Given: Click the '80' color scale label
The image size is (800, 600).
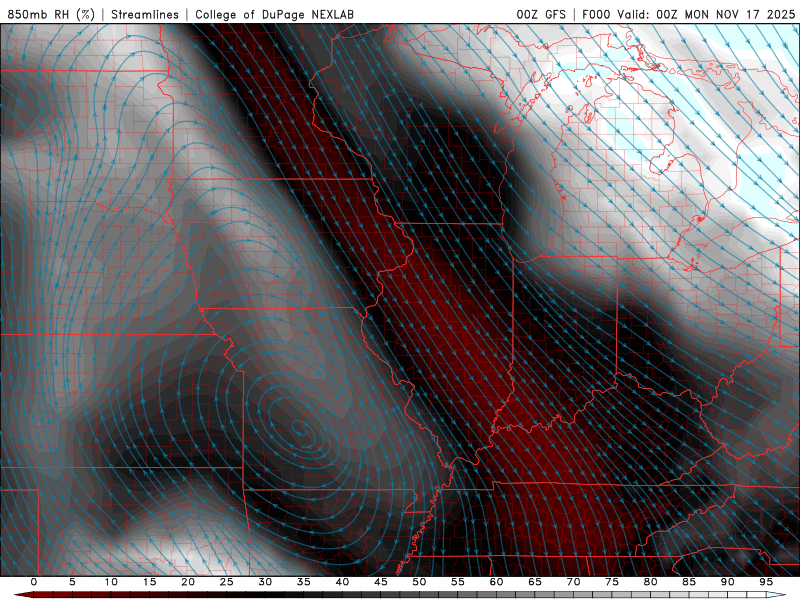Looking at the screenshot, I should 650,582.
